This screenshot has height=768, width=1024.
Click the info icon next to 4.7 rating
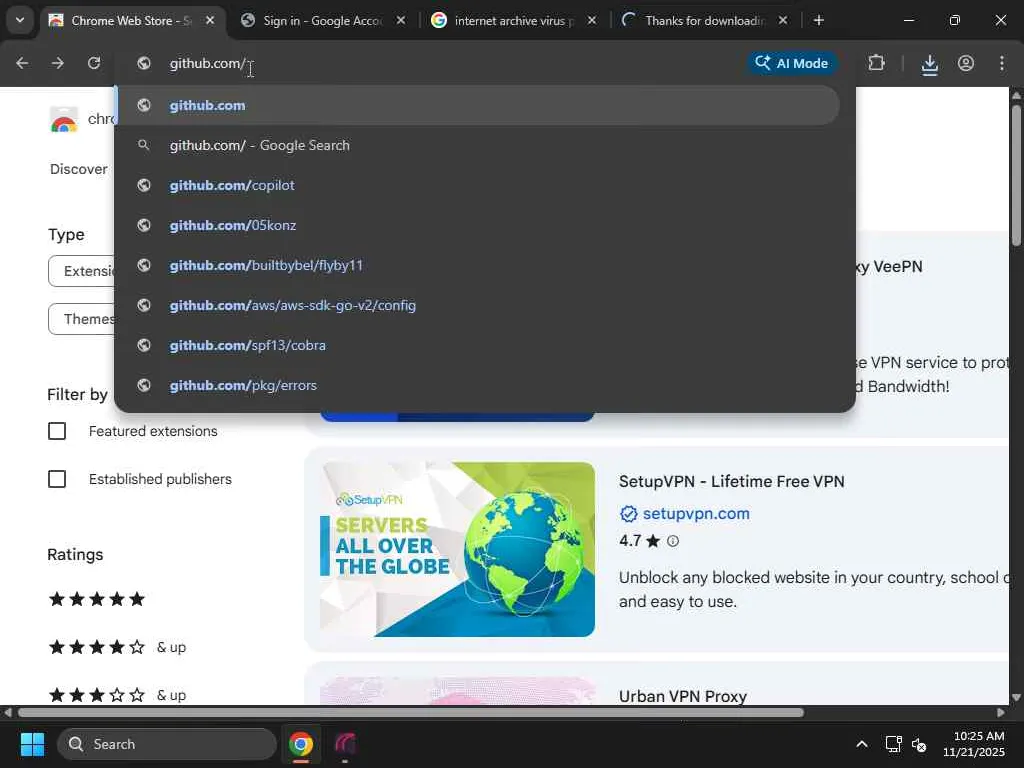pyautogui.click(x=673, y=541)
